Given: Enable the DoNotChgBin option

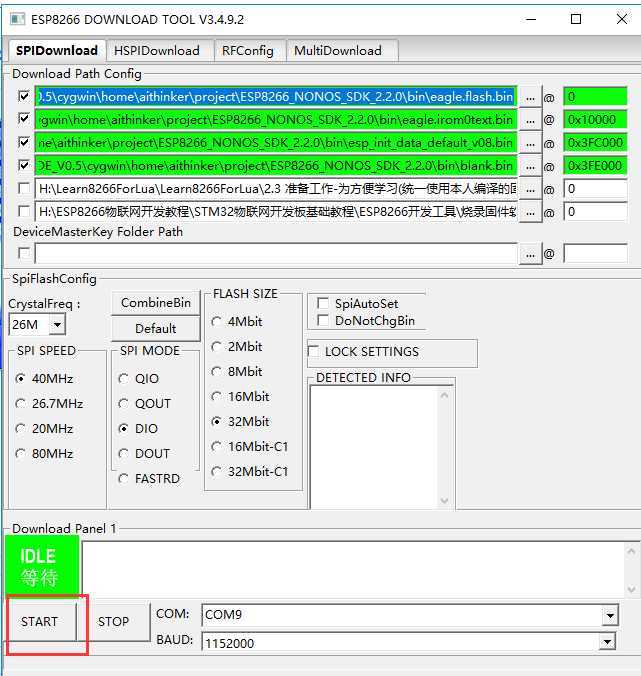Looking at the screenshot, I should pyautogui.click(x=322, y=320).
